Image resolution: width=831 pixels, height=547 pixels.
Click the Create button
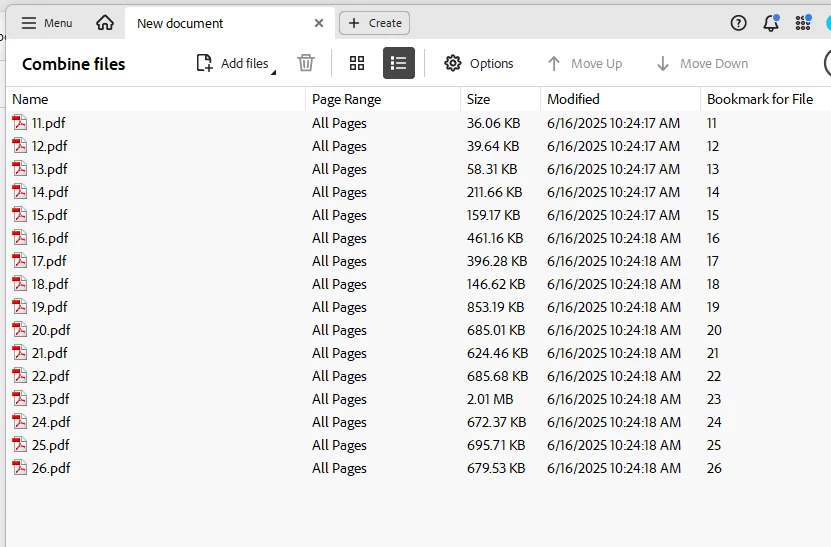374,23
